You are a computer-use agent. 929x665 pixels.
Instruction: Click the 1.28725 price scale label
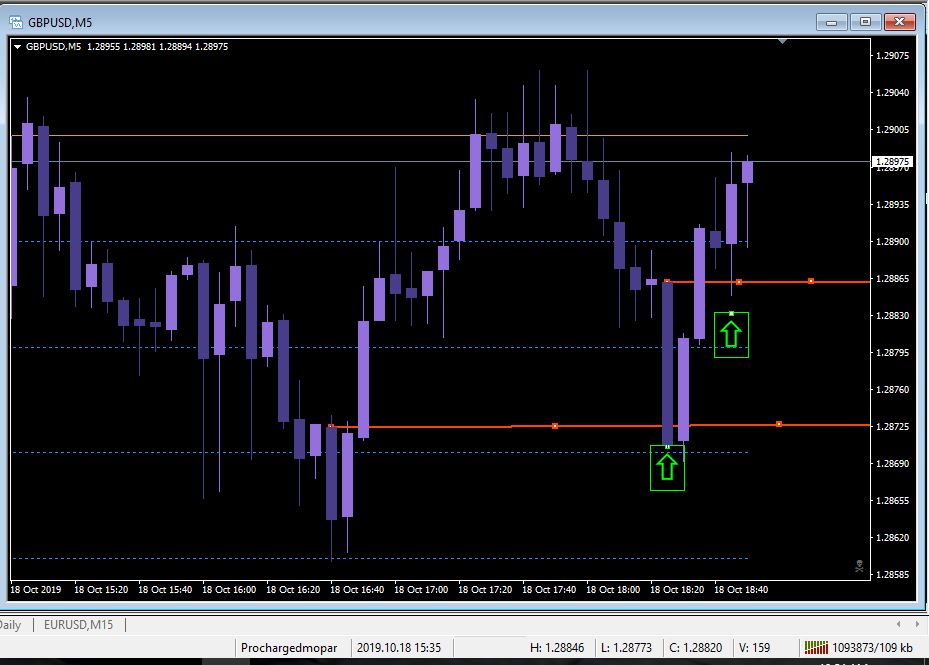click(x=892, y=427)
